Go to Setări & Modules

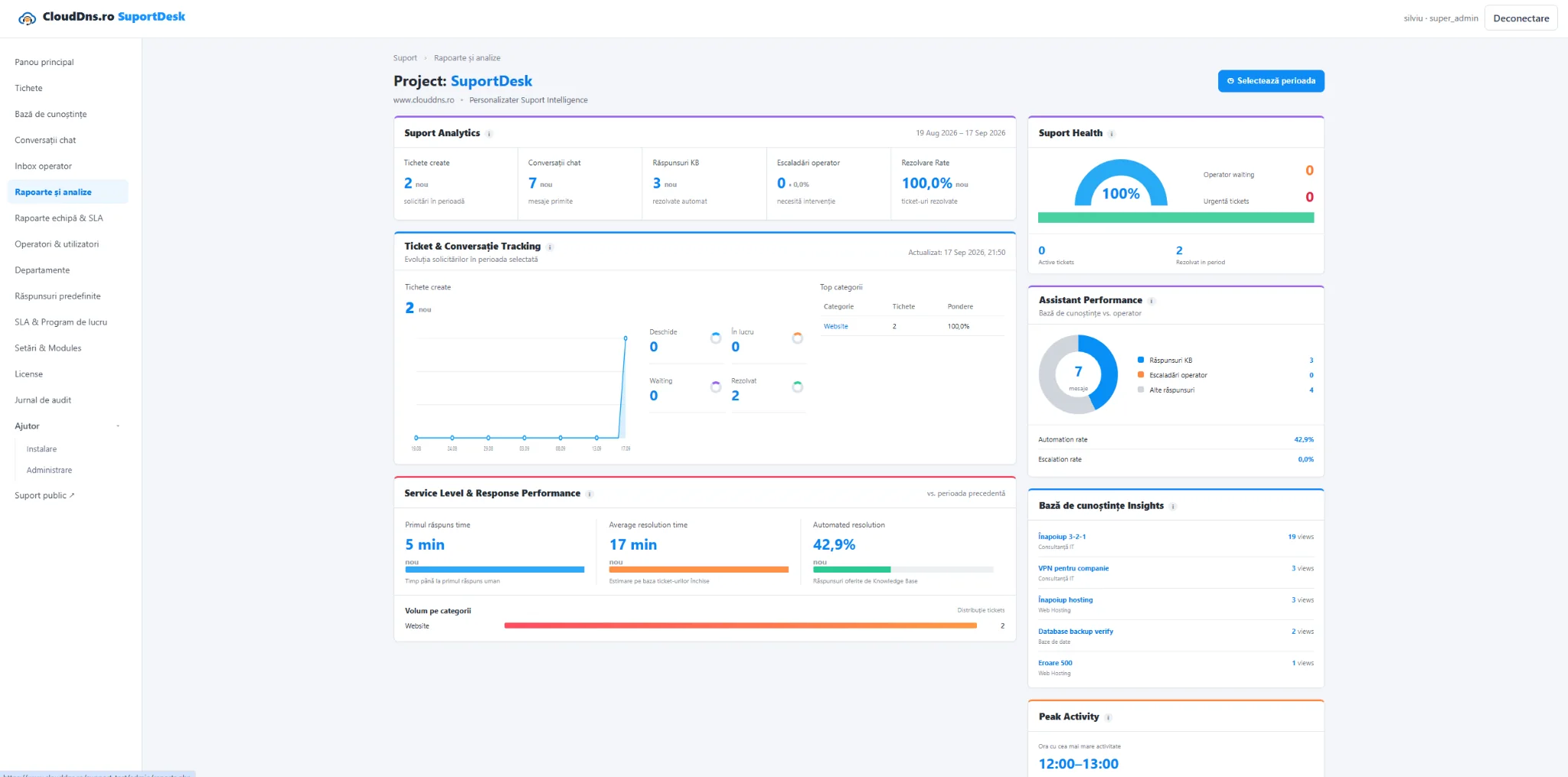click(68, 348)
